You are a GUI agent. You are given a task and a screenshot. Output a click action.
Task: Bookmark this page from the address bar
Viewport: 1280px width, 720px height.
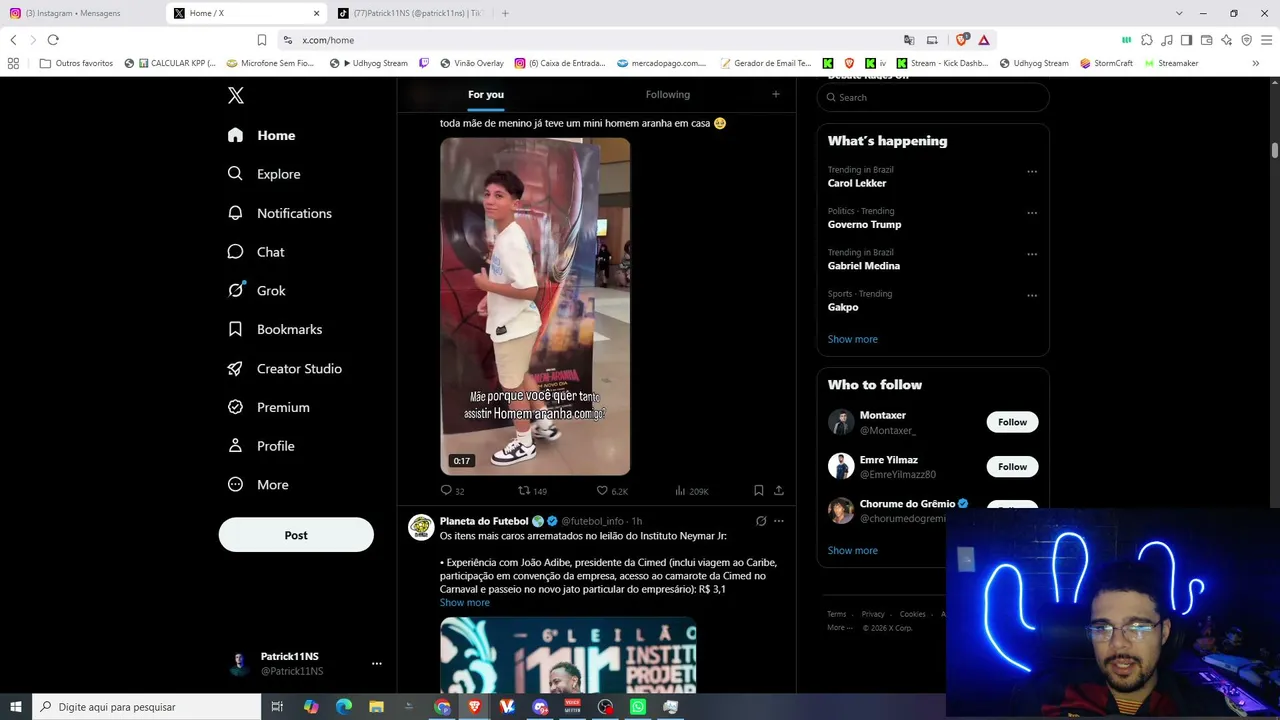point(262,40)
